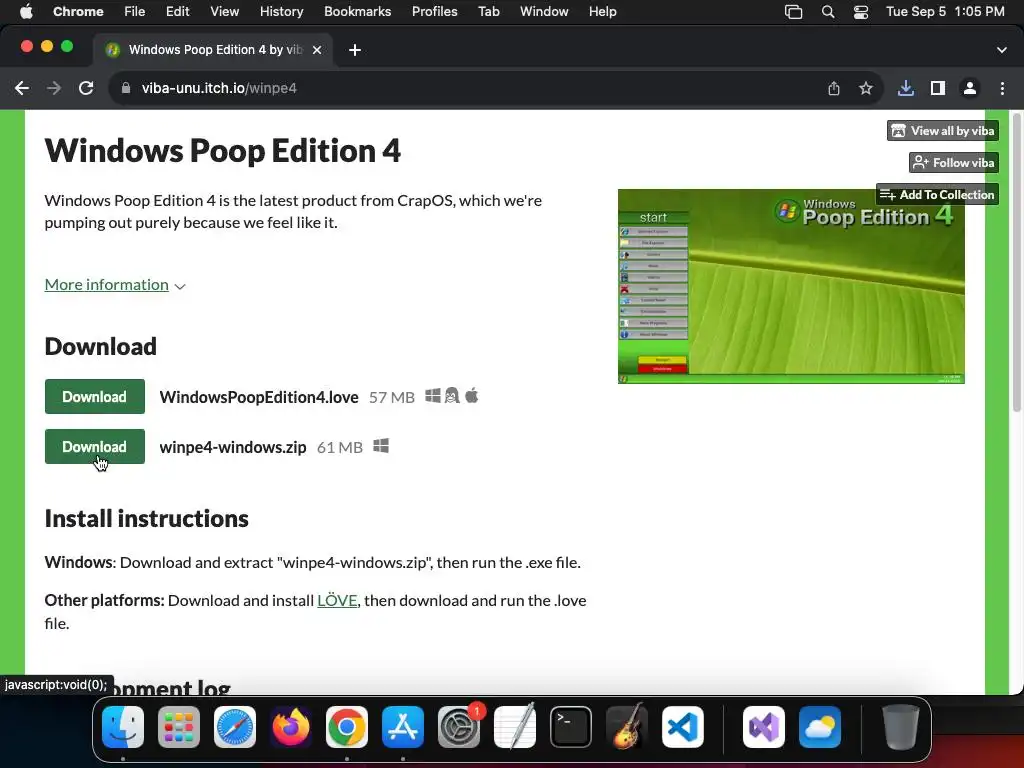Click Stage Manager menu bar icon
The width and height of the screenshot is (1024, 768).
(x=793, y=12)
